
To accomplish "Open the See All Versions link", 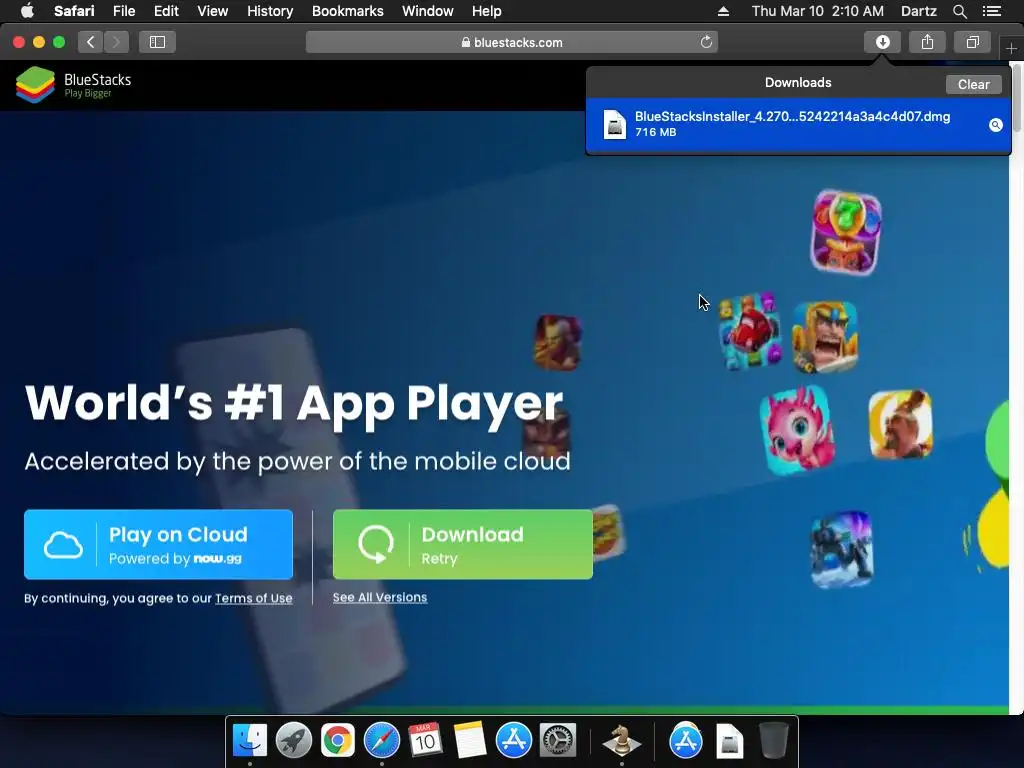I will (380, 598).
